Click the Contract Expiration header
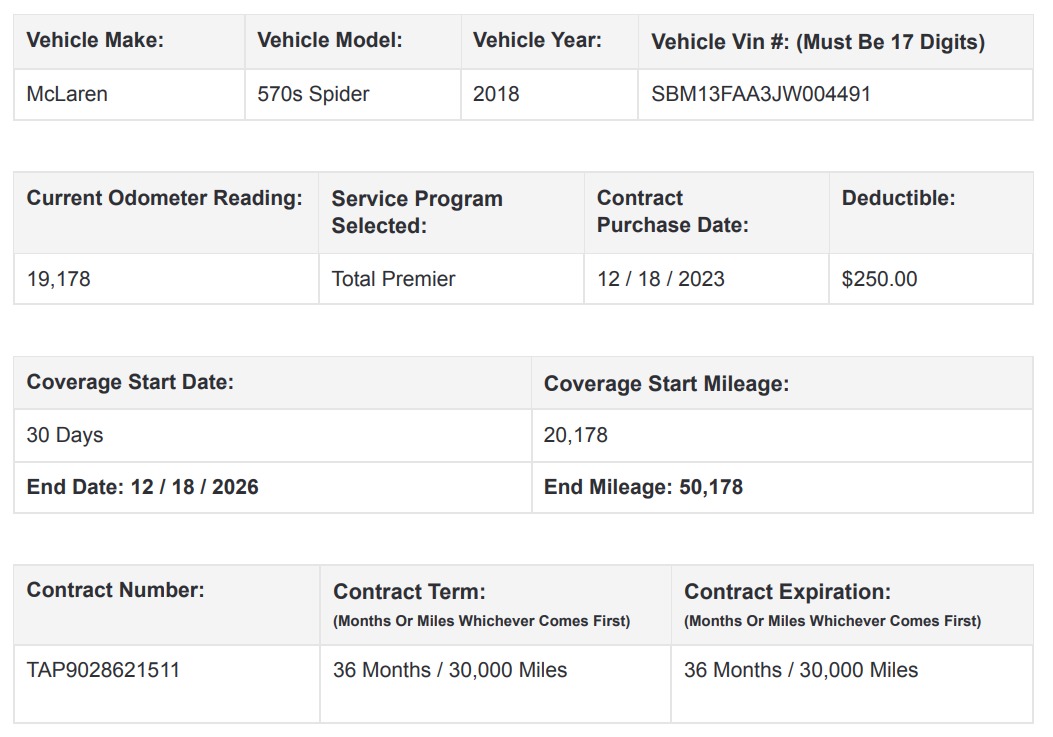1053x737 pixels. point(787,592)
